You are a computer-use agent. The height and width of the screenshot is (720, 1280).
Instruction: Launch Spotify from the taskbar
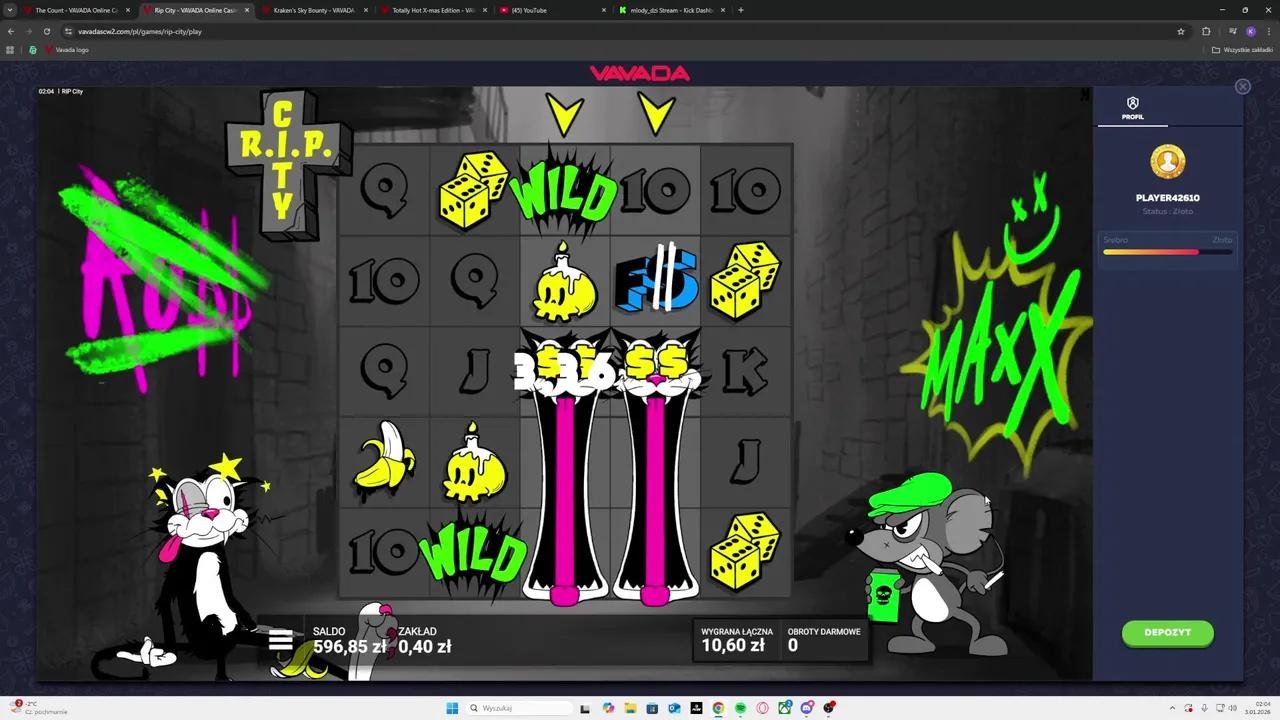tap(741, 708)
